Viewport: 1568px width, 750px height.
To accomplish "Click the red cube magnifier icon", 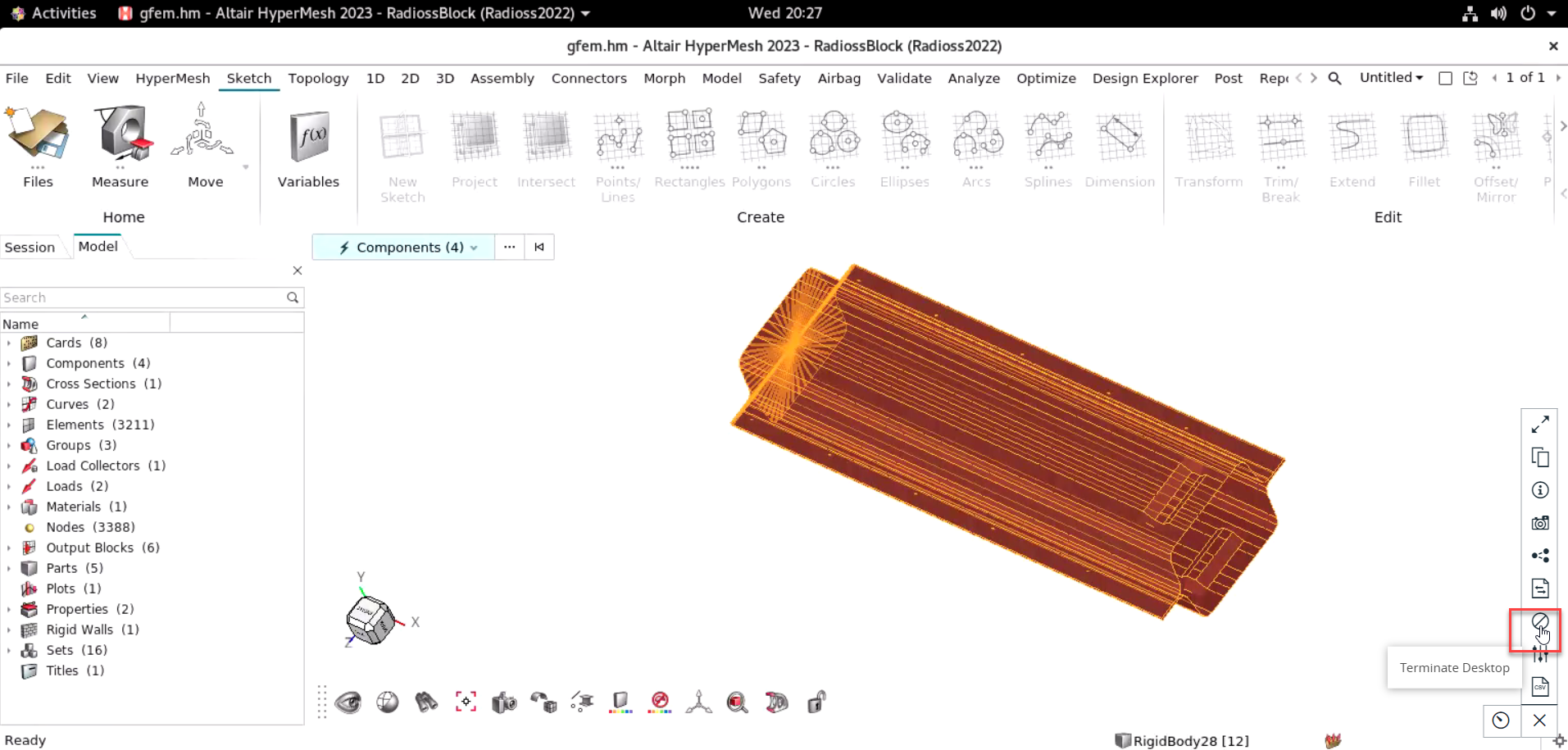I will [738, 702].
